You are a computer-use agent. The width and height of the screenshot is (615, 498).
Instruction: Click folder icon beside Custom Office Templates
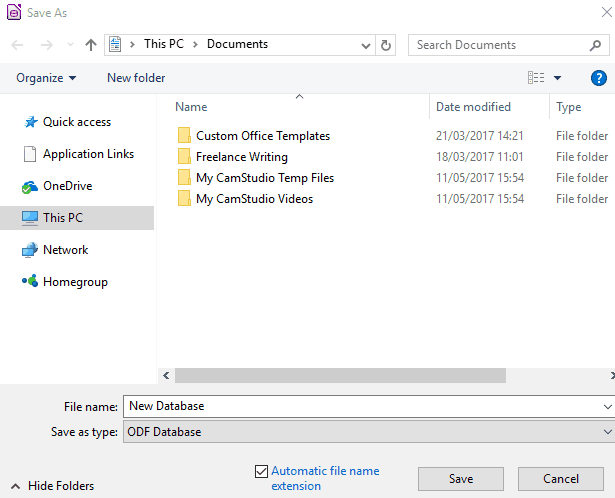pos(184,135)
